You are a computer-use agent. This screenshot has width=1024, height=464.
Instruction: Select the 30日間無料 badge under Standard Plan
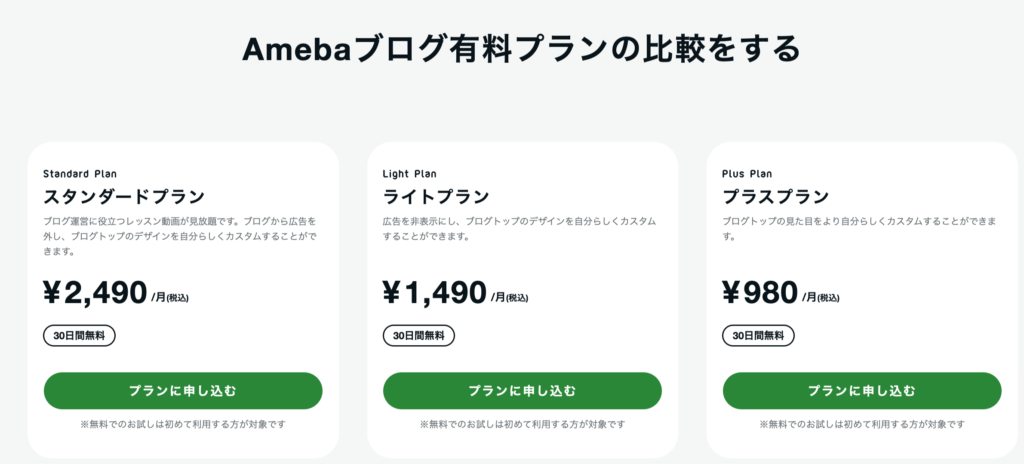coord(79,336)
